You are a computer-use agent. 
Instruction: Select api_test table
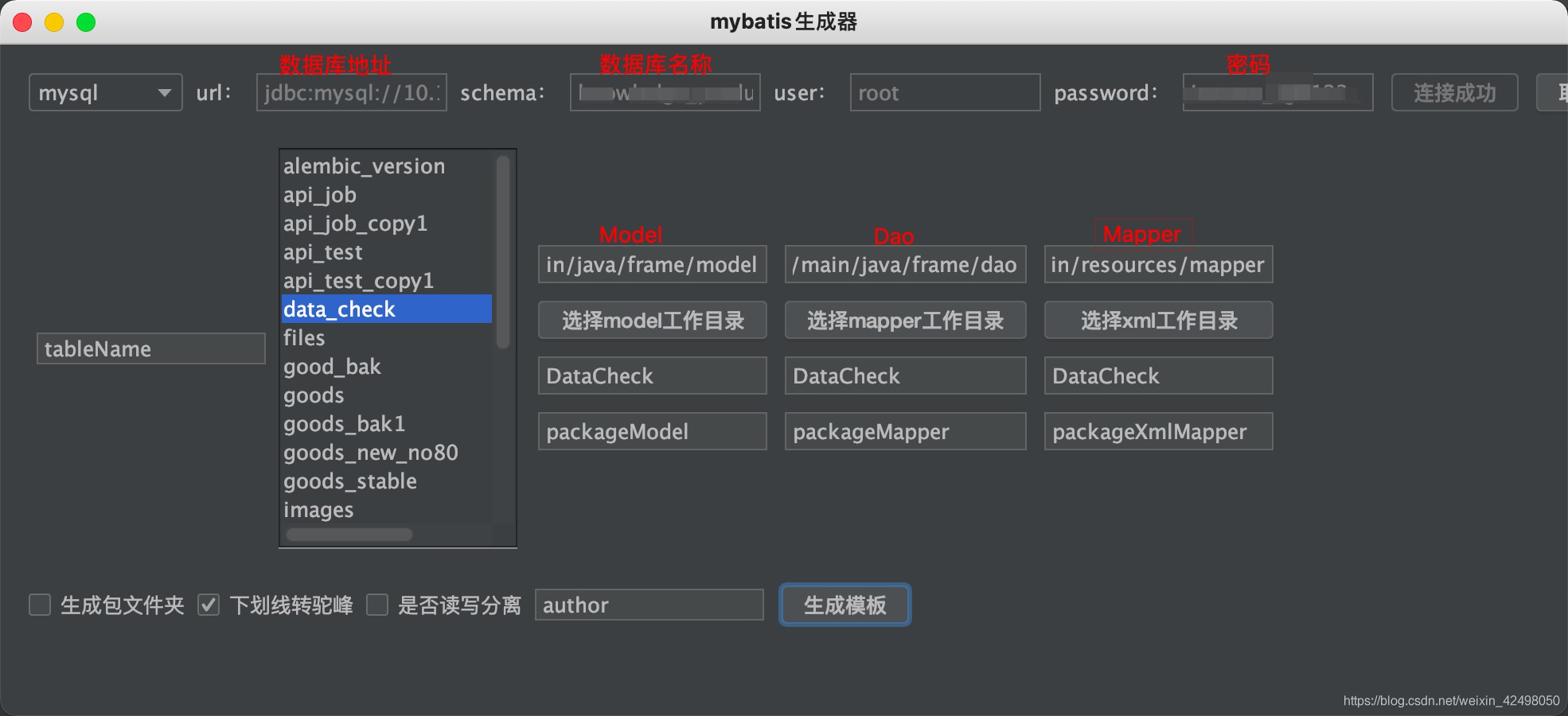[x=387, y=251]
